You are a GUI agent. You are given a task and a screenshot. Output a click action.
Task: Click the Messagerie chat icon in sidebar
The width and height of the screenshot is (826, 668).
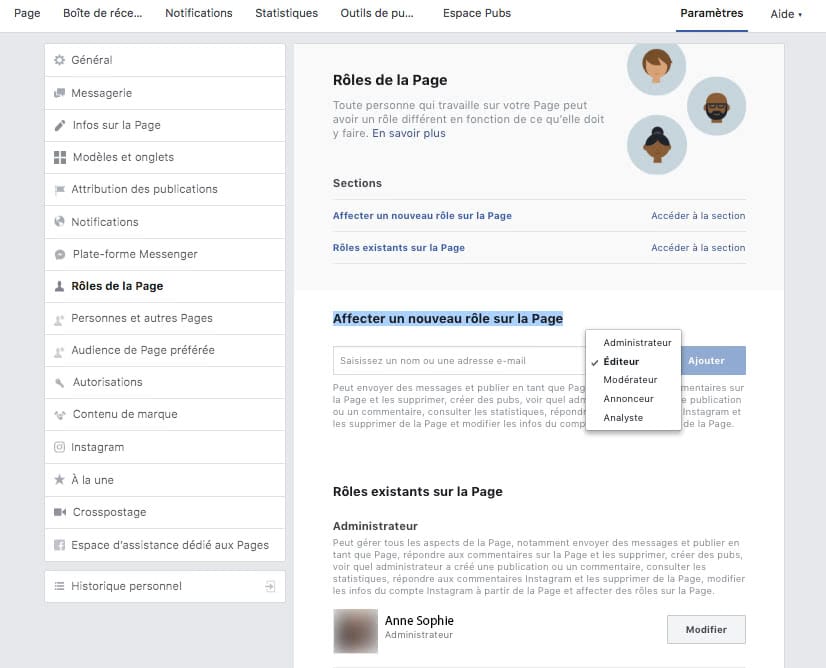(59, 93)
